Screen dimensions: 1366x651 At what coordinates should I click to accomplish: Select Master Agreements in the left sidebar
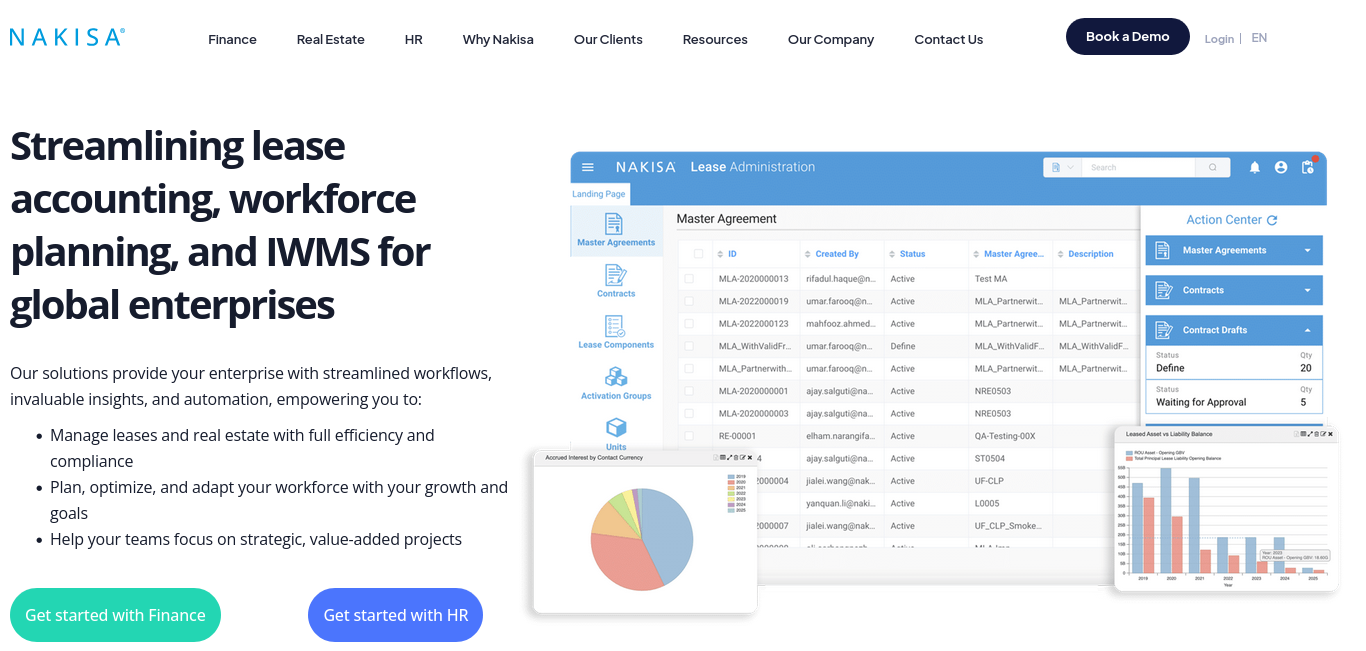tap(616, 230)
